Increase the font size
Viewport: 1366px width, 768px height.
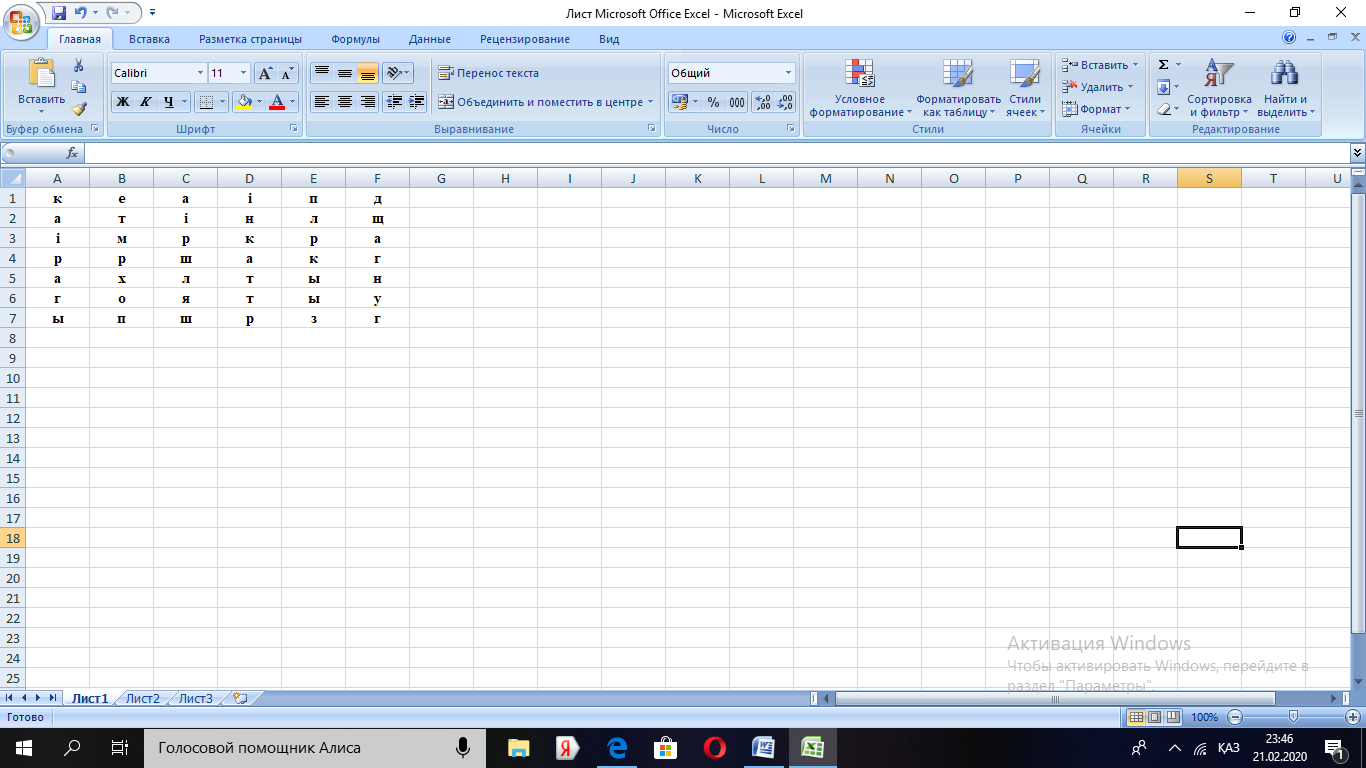click(x=266, y=73)
